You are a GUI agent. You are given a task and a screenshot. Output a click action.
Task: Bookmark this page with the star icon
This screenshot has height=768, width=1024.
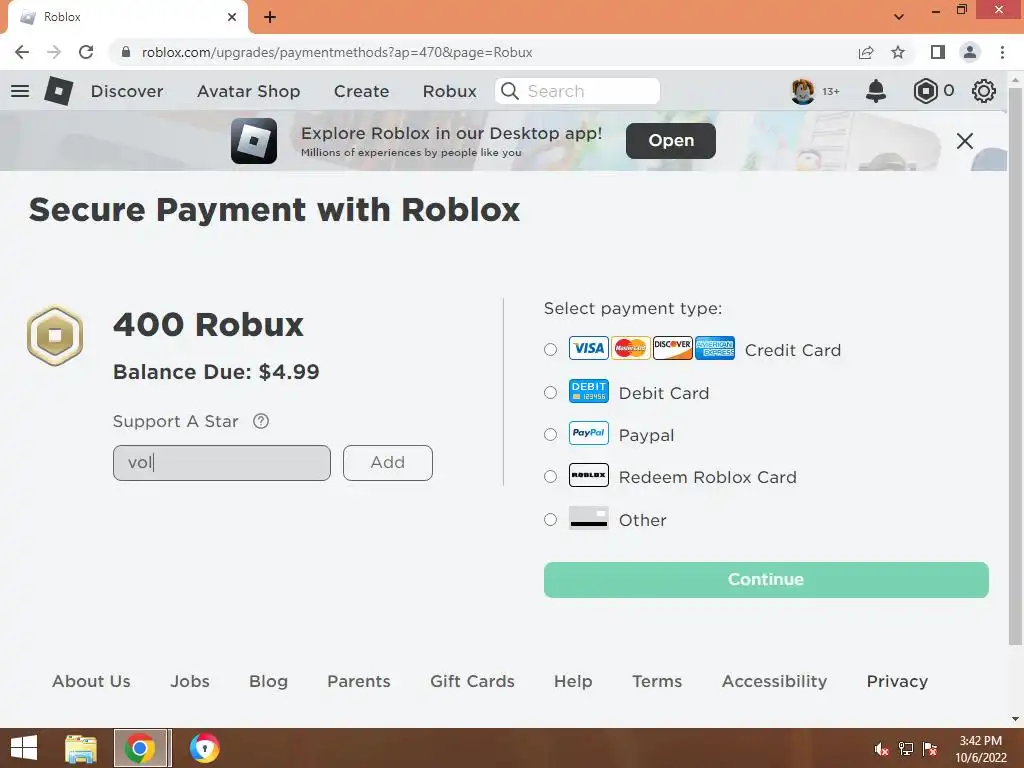tap(898, 52)
